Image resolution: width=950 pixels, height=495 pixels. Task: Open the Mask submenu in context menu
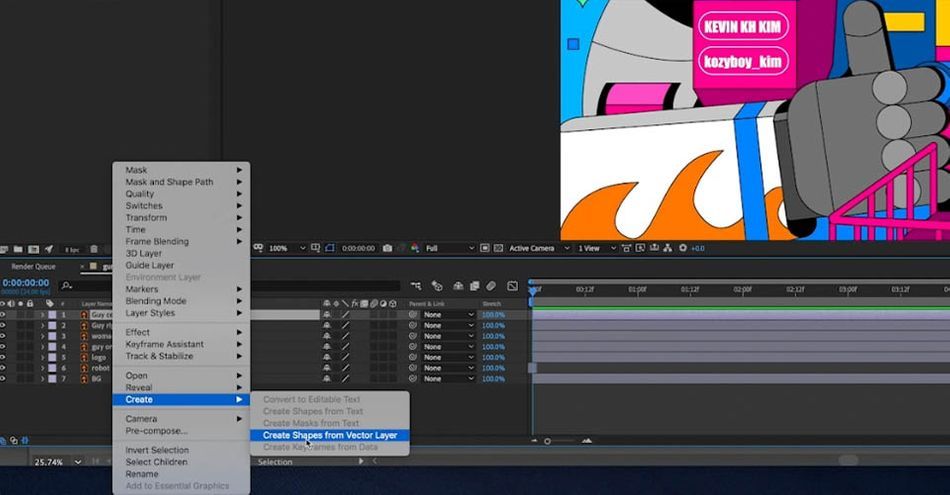point(181,170)
